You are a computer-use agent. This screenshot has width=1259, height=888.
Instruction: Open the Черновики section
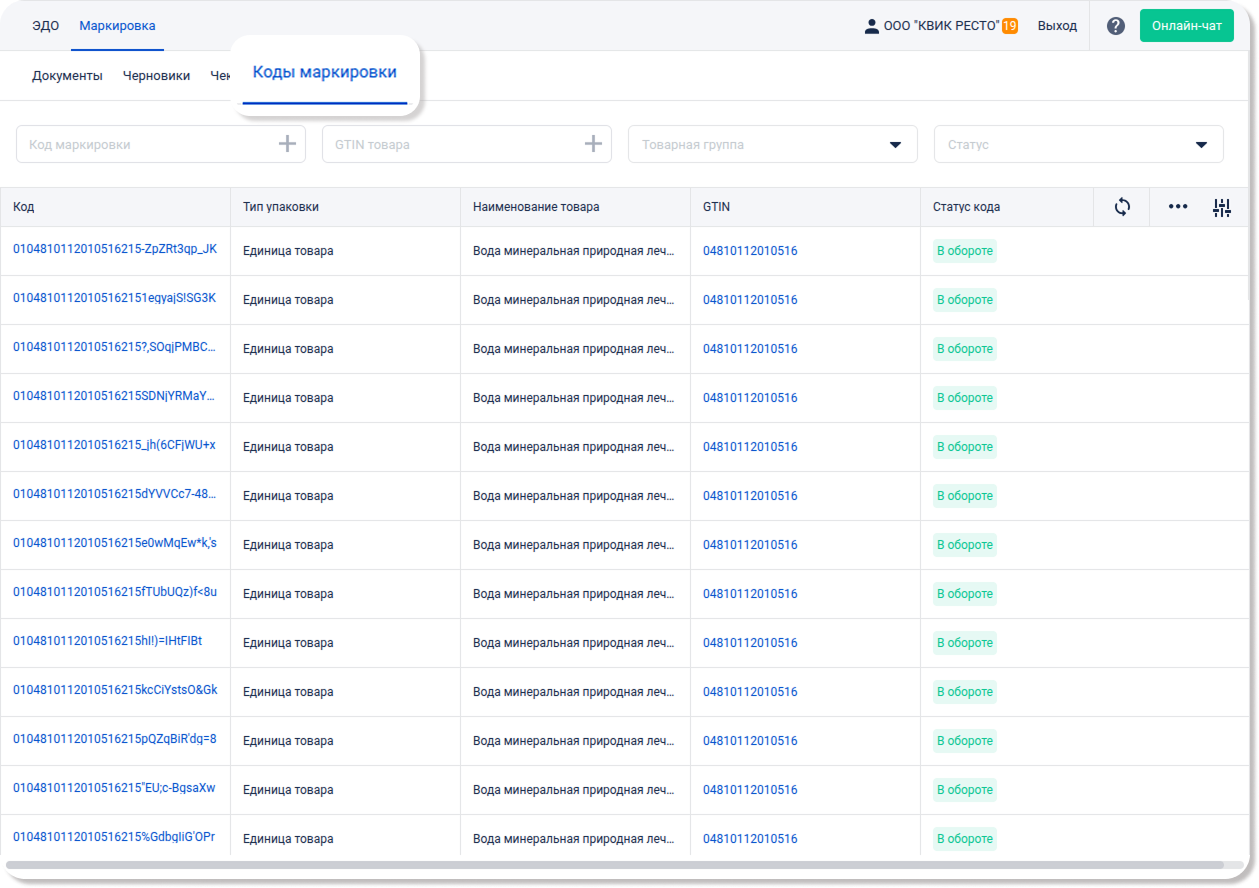(x=156, y=75)
